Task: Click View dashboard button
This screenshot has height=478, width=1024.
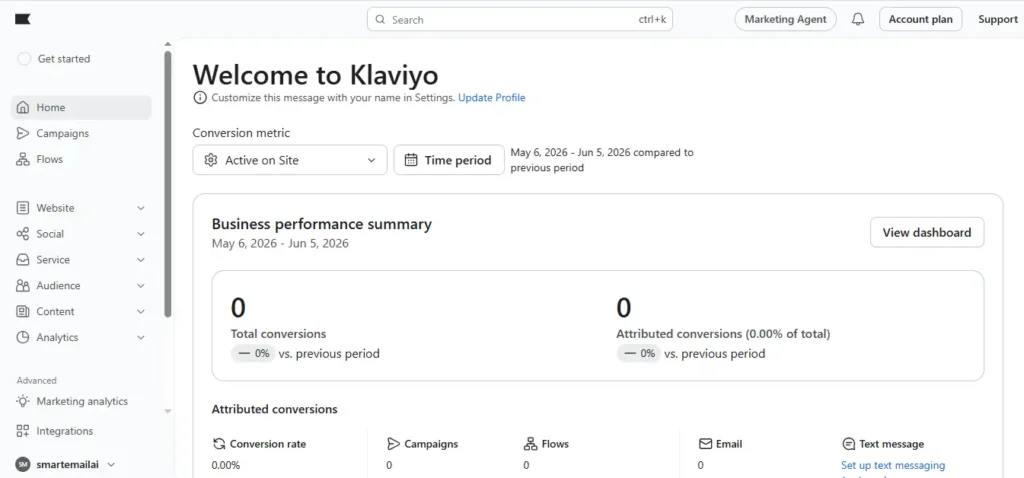Action: click(x=927, y=232)
